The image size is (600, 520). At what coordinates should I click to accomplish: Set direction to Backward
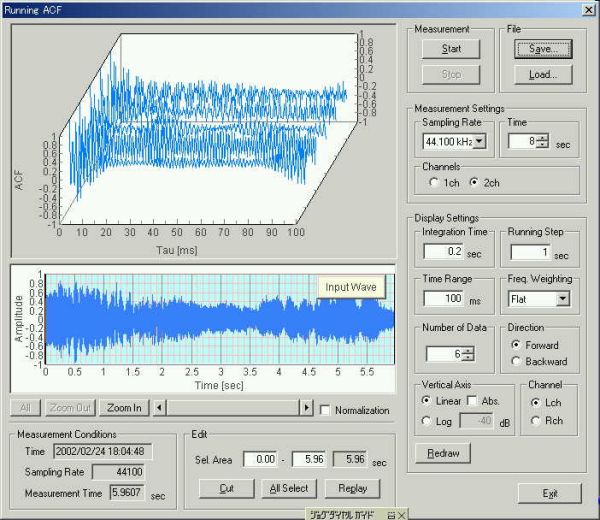coord(515,361)
